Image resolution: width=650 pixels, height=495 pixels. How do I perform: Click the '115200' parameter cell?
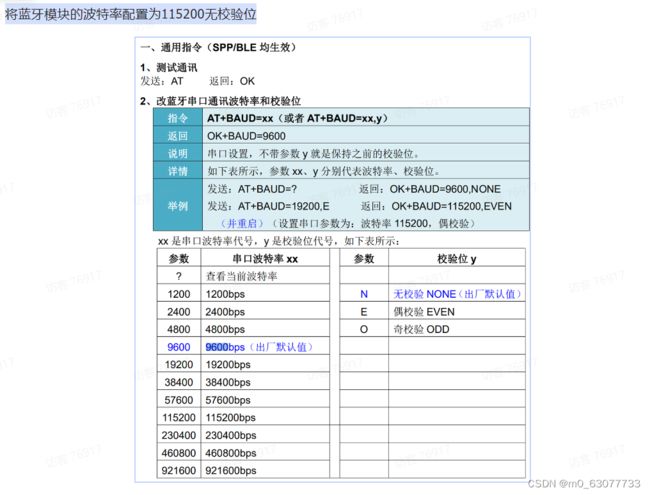(x=179, y=417)
